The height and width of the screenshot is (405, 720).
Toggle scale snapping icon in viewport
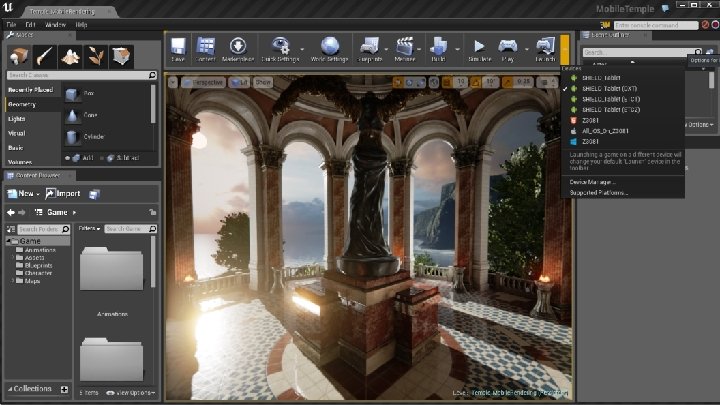[x=507, y=82]
